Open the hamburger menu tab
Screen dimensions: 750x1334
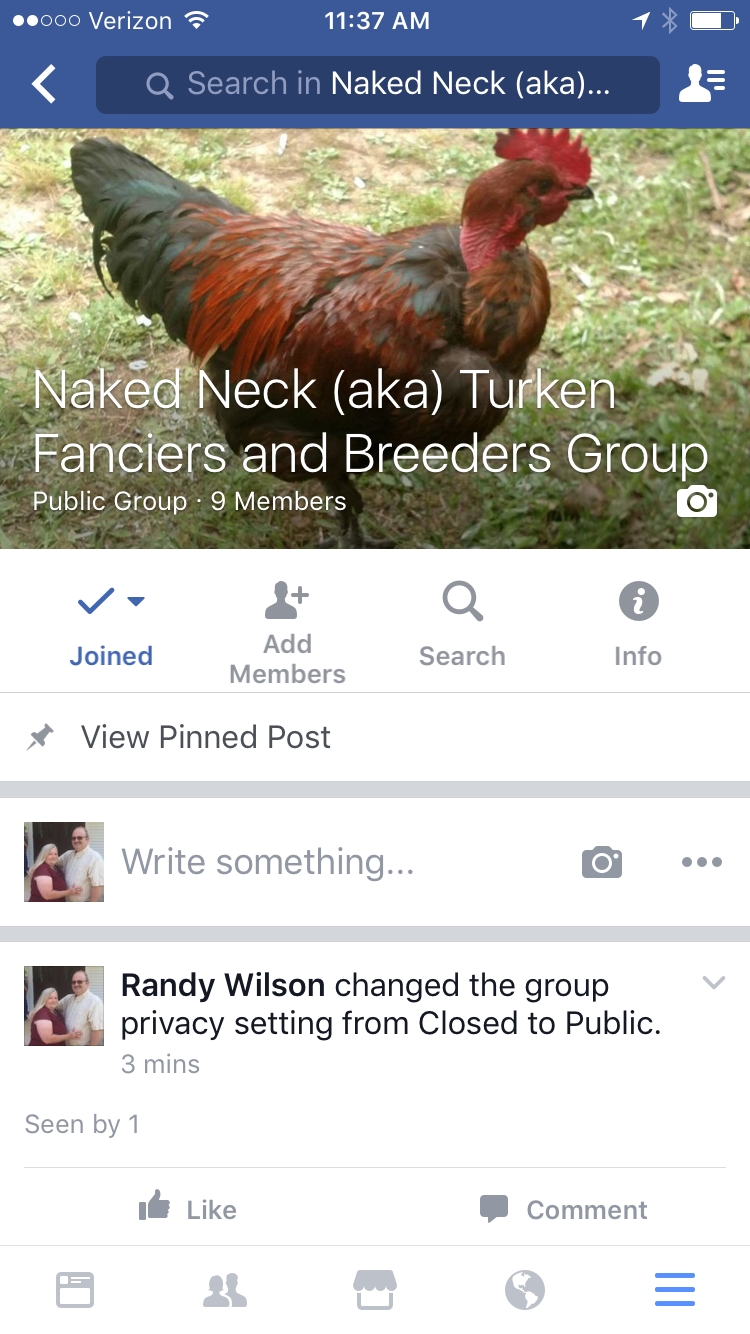(675, 1290)
